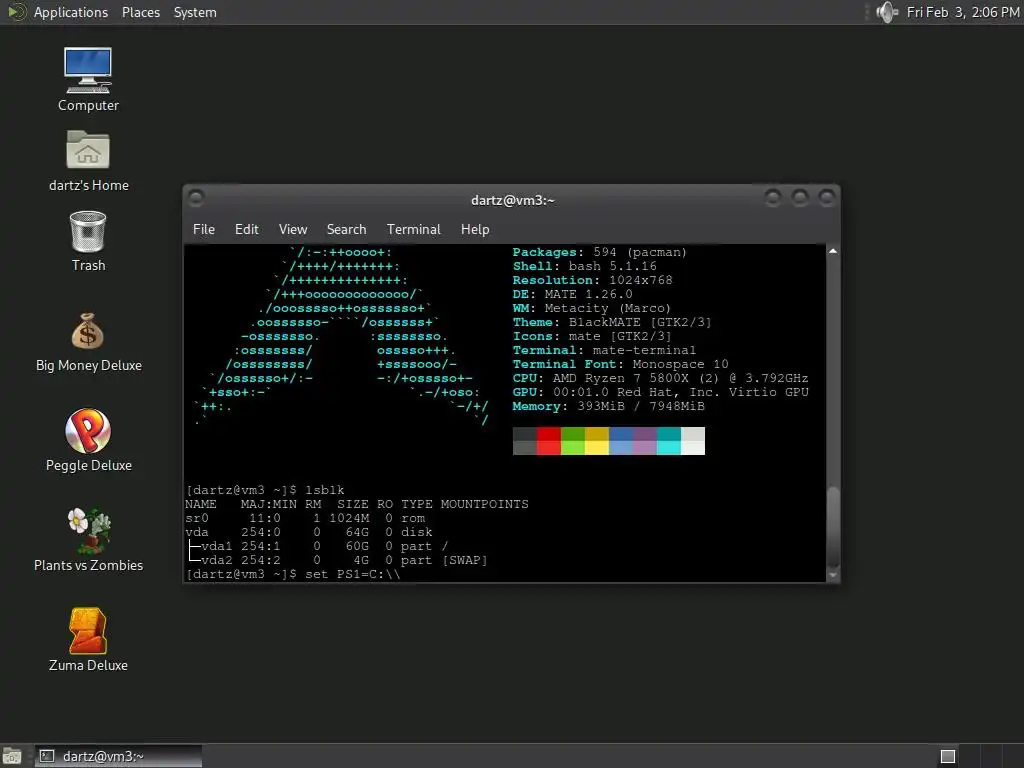Click the 'CPU: AMD Ryzen 7 5800X' line

pos(660,378)
